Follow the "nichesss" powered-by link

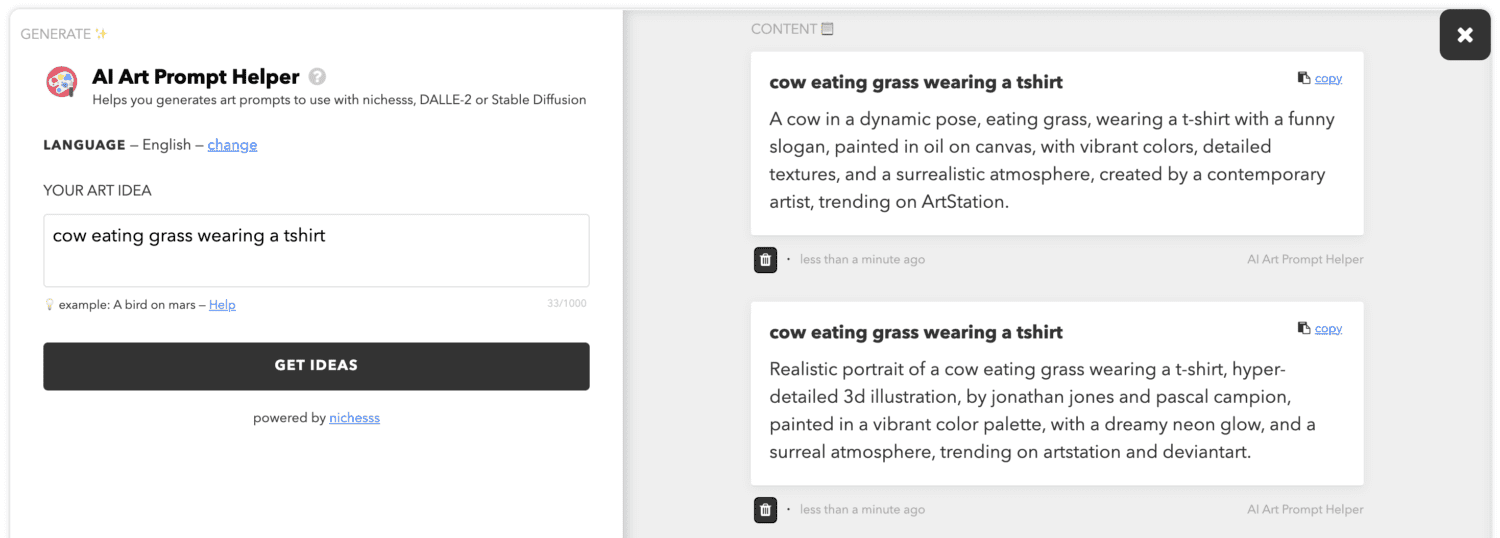354,418
